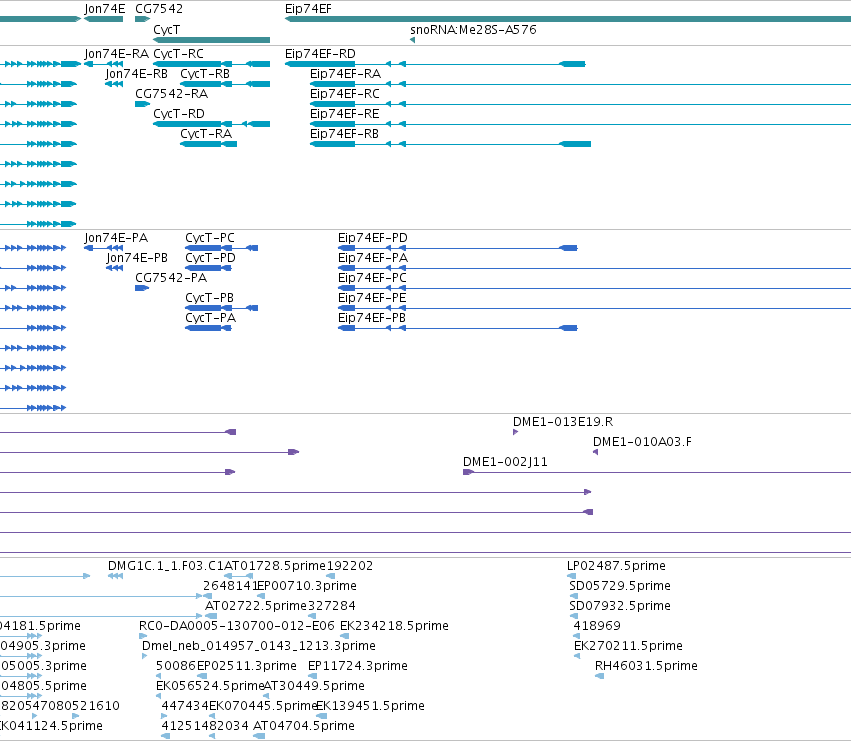Select transcript CycT-RC

pos(179,54)
